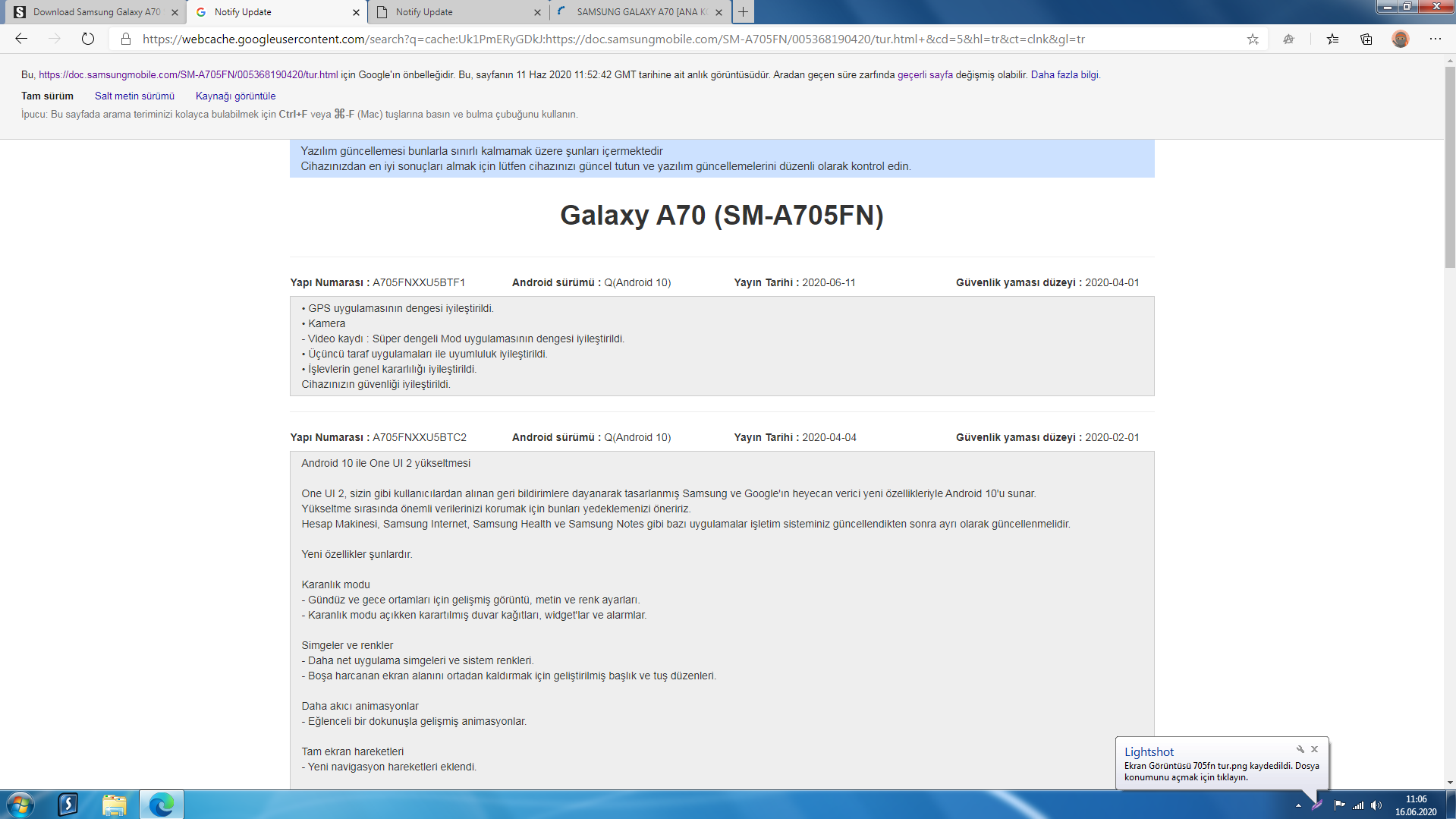Click 'Kaynağı görüntüle' link
Viewport: 1456px width, 819px height.
(235, 96)
